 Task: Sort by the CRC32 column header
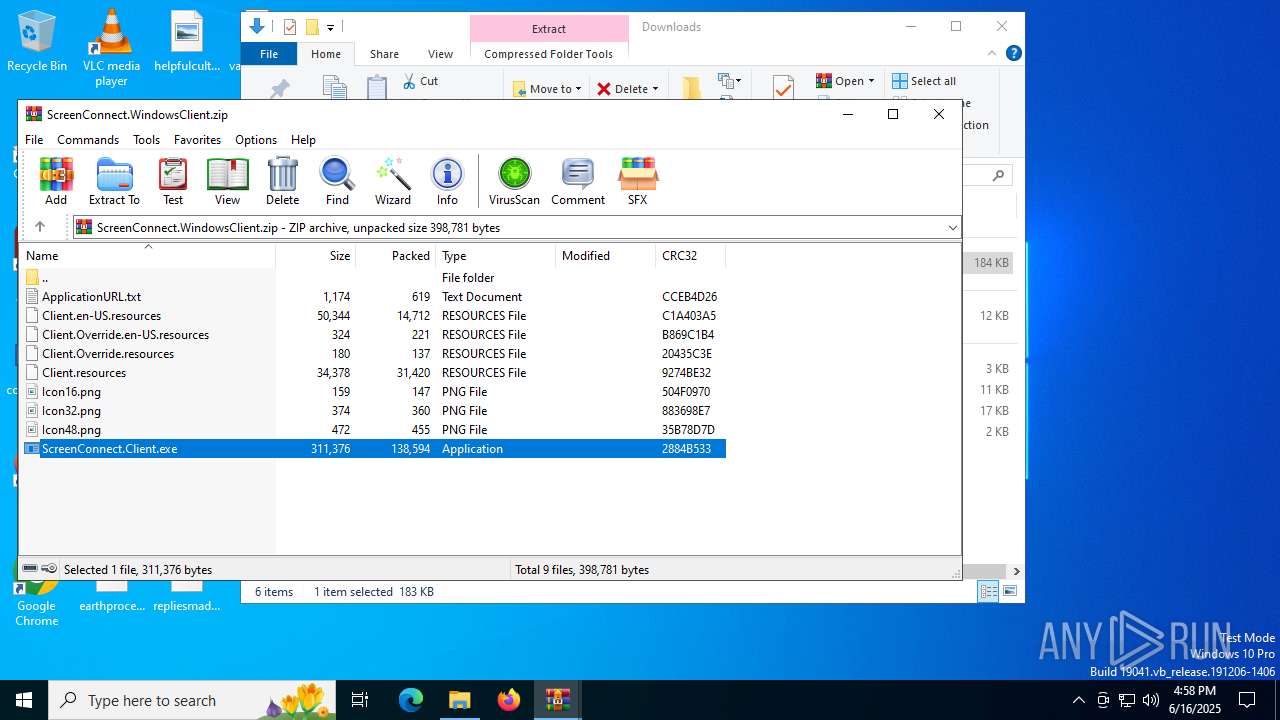click(691, 256)
